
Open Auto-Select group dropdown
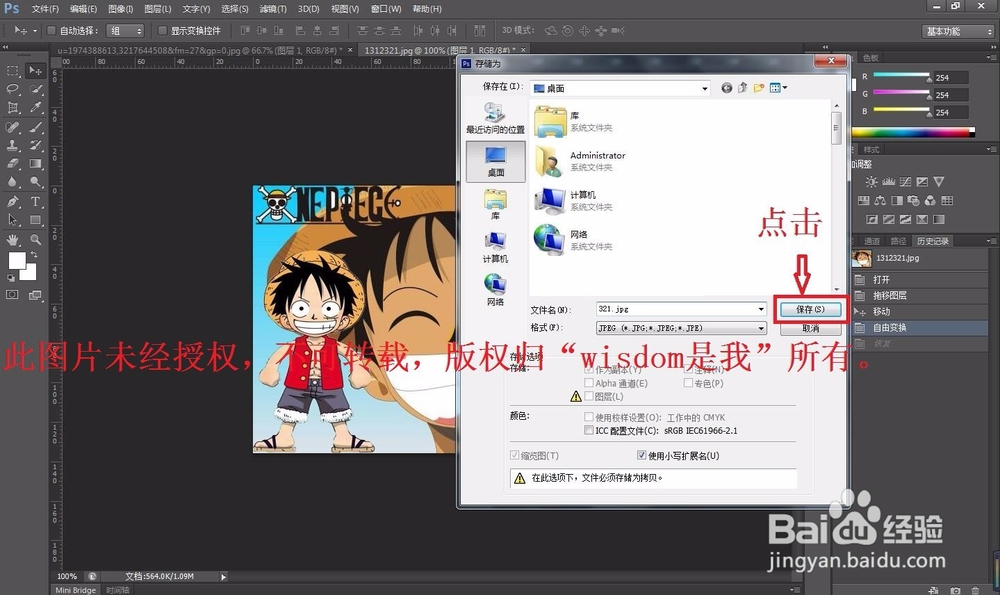click(x=126, y=31)
